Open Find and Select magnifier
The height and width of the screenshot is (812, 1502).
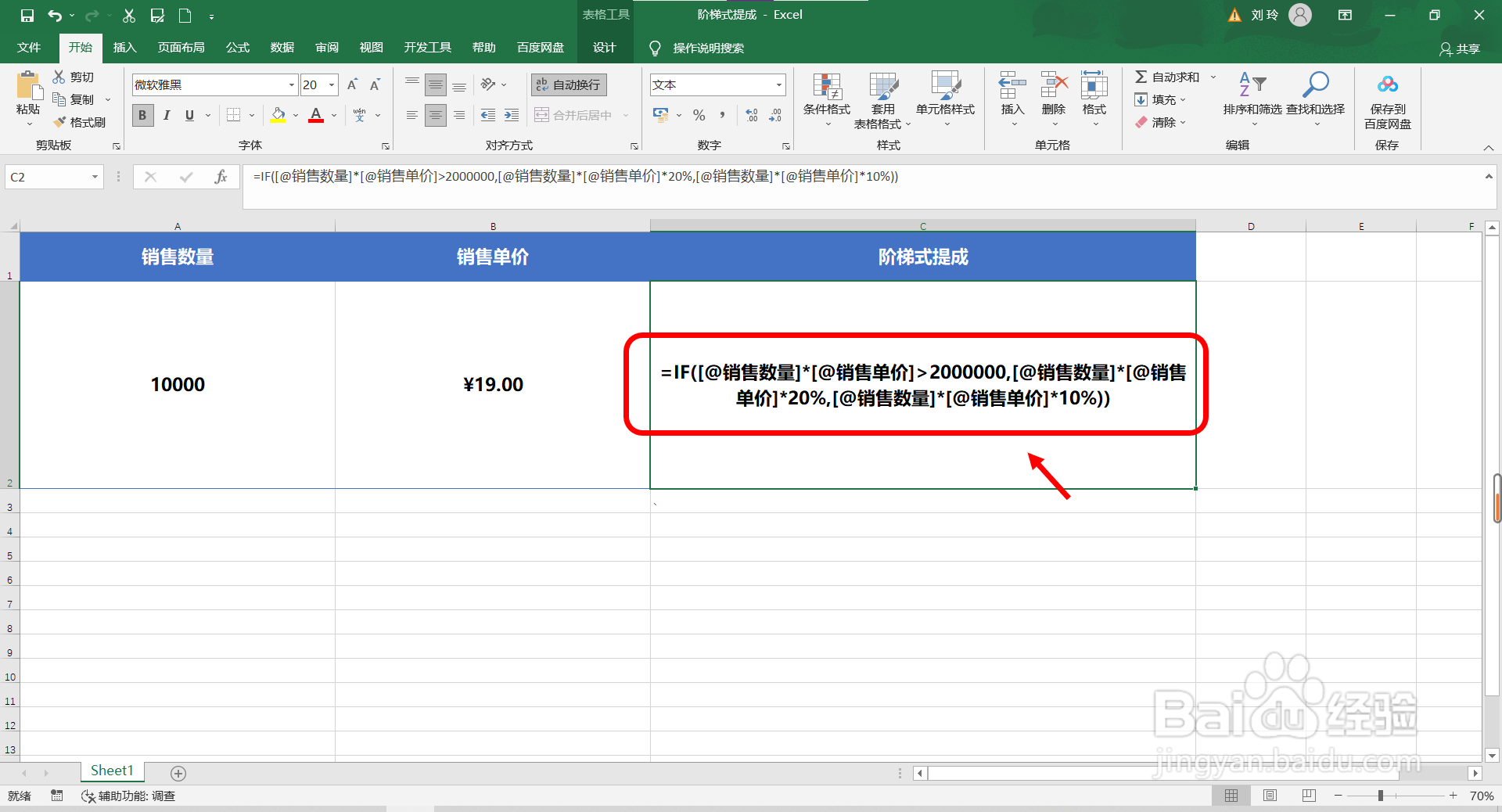[x=1315, y=84]
